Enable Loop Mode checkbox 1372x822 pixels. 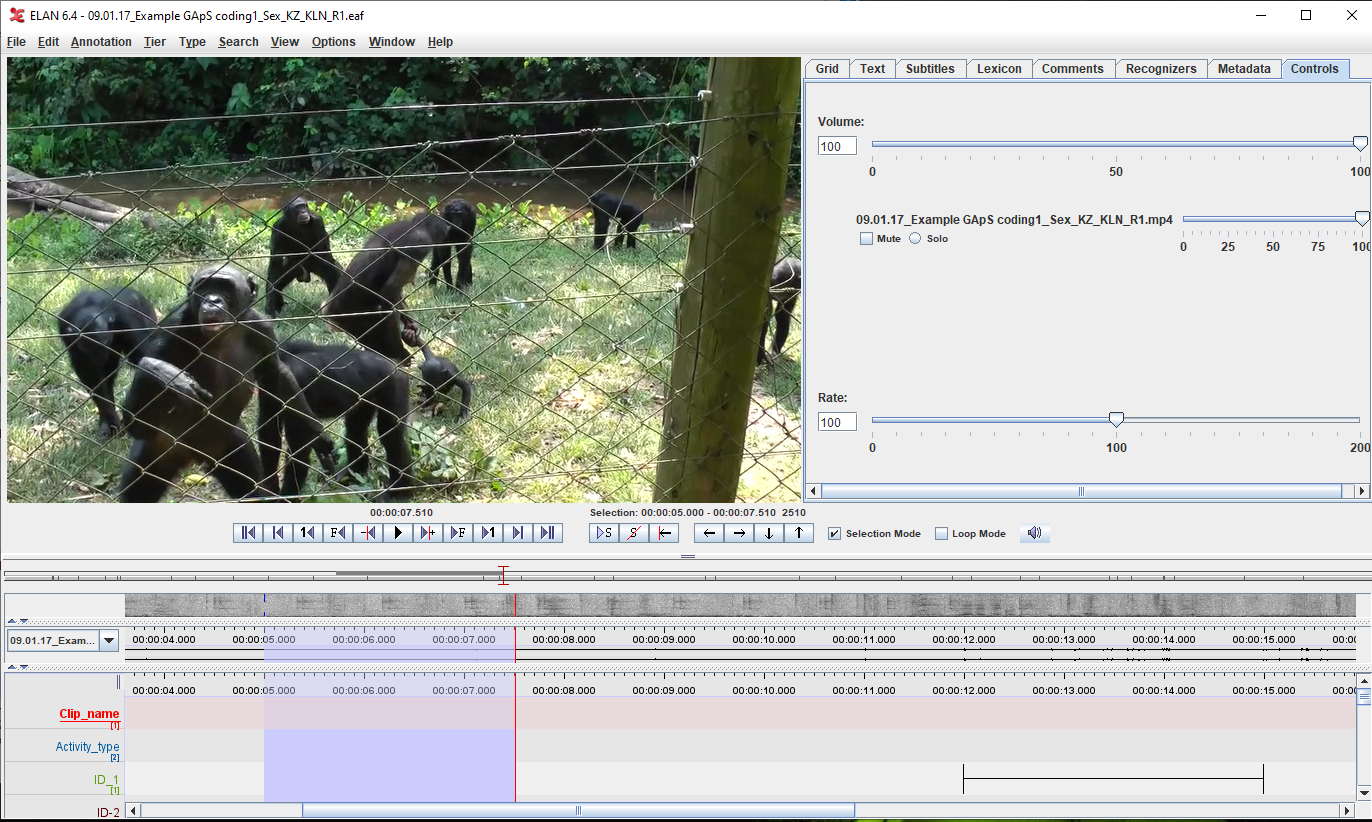(x=941, y=534)
